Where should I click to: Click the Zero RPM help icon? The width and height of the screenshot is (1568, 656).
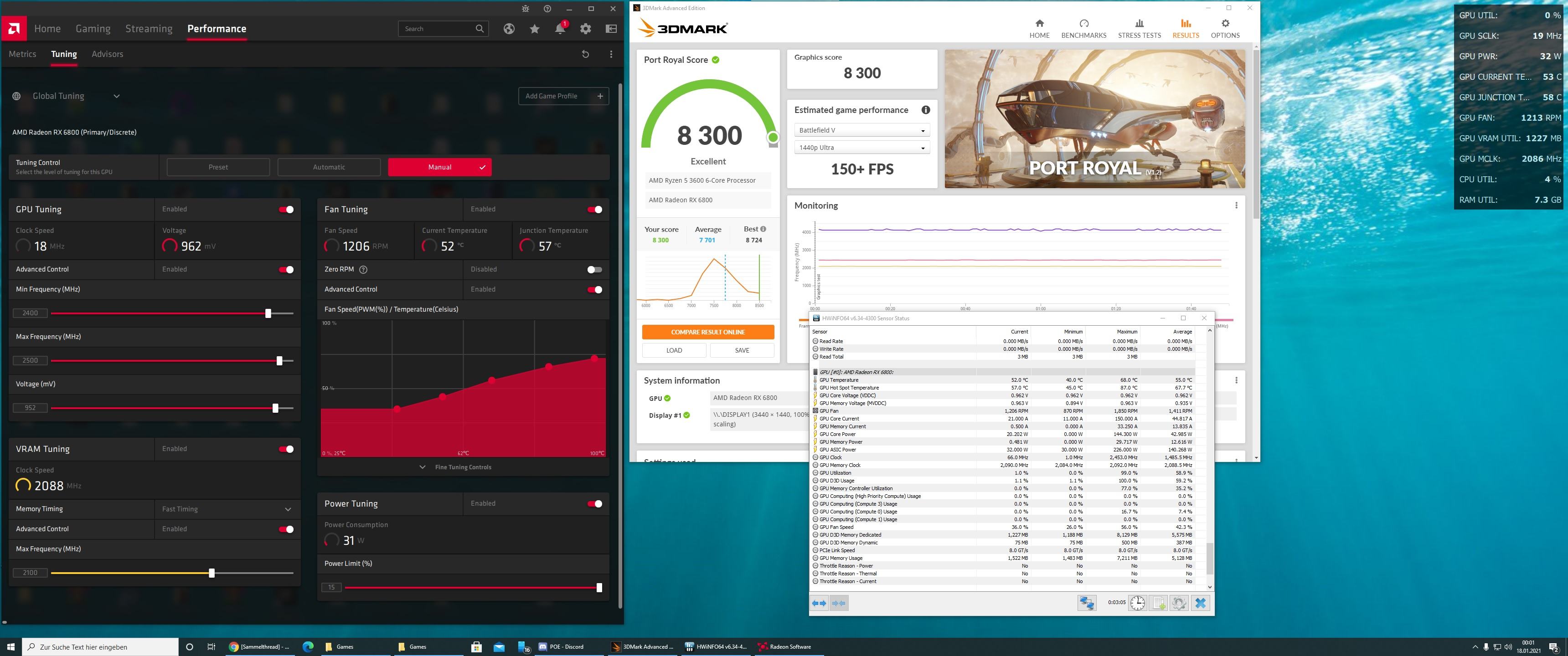(363, 269)
